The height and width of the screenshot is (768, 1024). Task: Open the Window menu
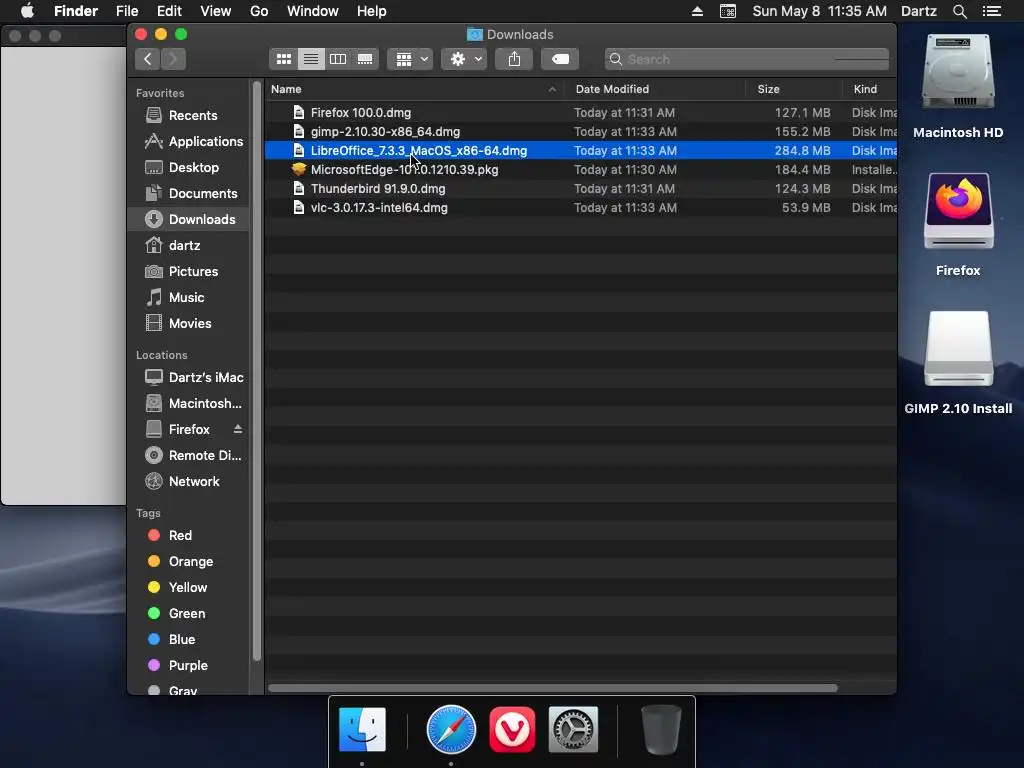tap(313, 11)
